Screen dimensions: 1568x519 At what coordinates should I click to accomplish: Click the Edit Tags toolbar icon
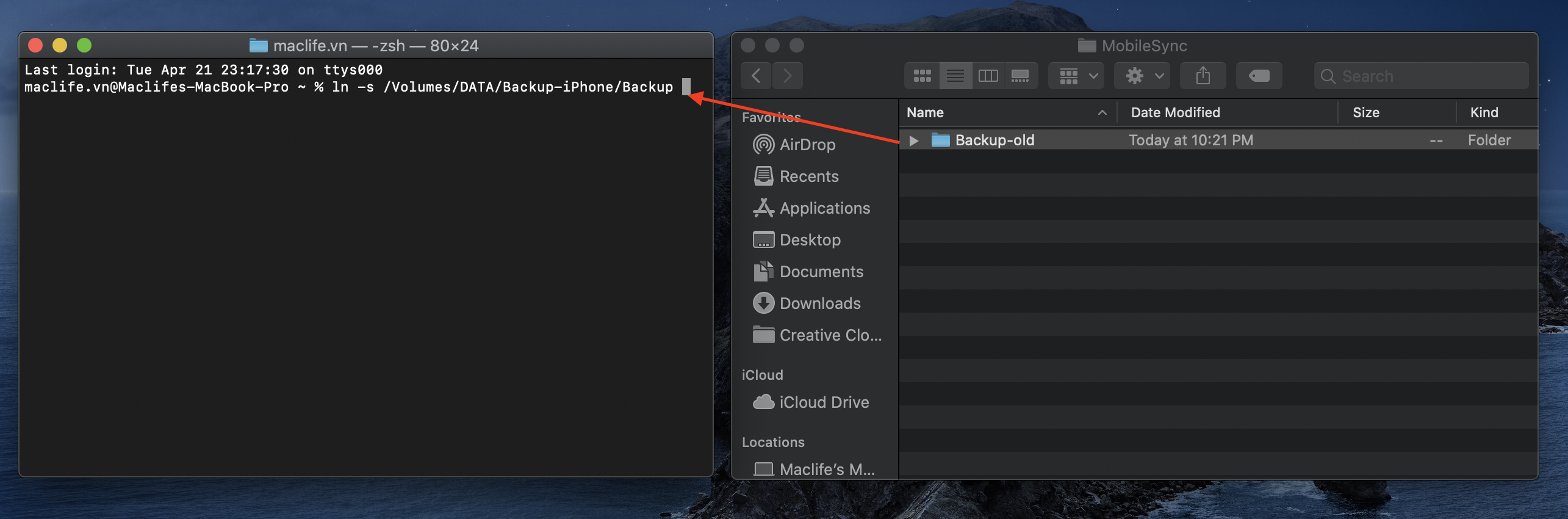1259,76
